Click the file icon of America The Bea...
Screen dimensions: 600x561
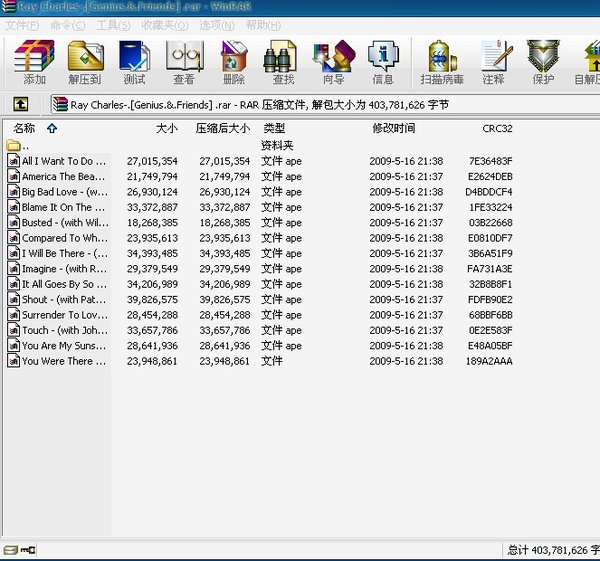tap(13, 176)
